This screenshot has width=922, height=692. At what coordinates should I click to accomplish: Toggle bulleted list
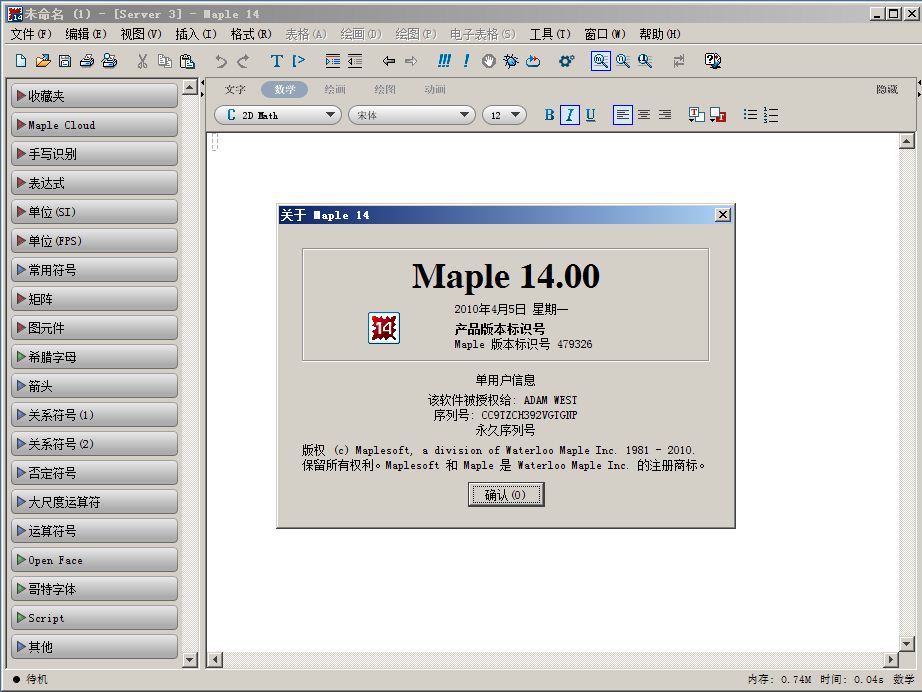pyautogui.click(x=750, y=115)
